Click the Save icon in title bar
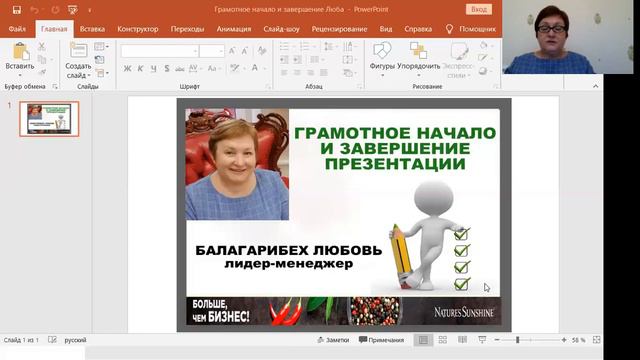640x360 pixels. tap(17, 10)
